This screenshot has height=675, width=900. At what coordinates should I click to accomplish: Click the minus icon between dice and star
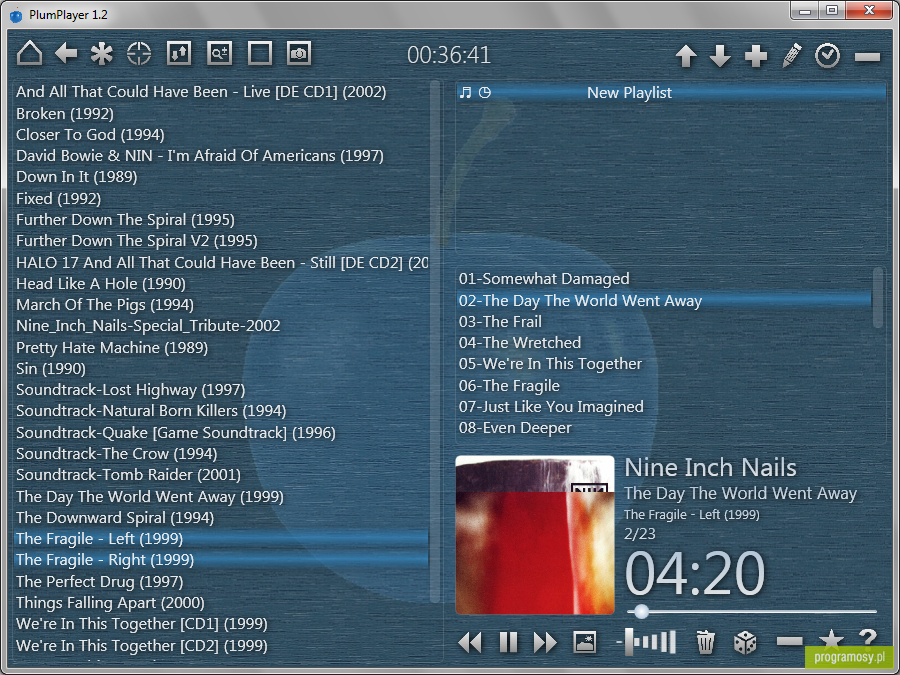[789, 641]
